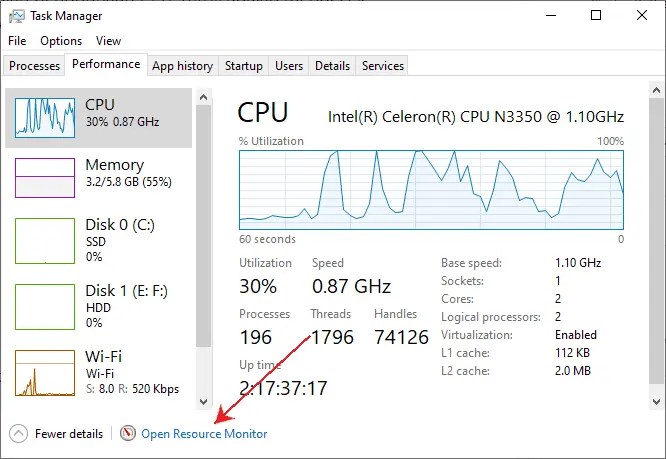Open the Options menu
Screen dimensions: 666x459
click(61, 41)
